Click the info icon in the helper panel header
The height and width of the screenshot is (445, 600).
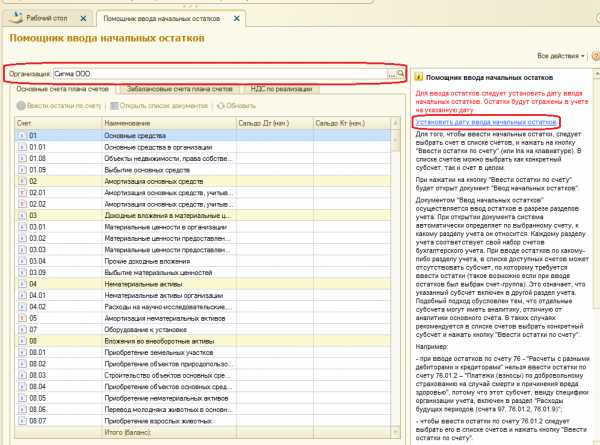coord(418,77)
